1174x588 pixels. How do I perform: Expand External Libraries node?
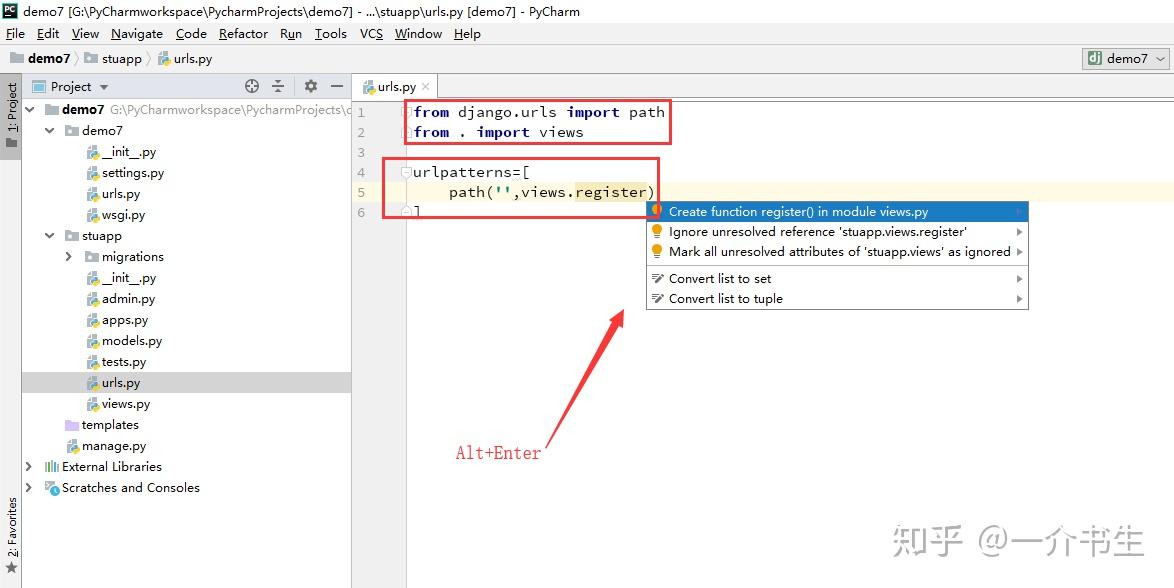click(28, 467)
